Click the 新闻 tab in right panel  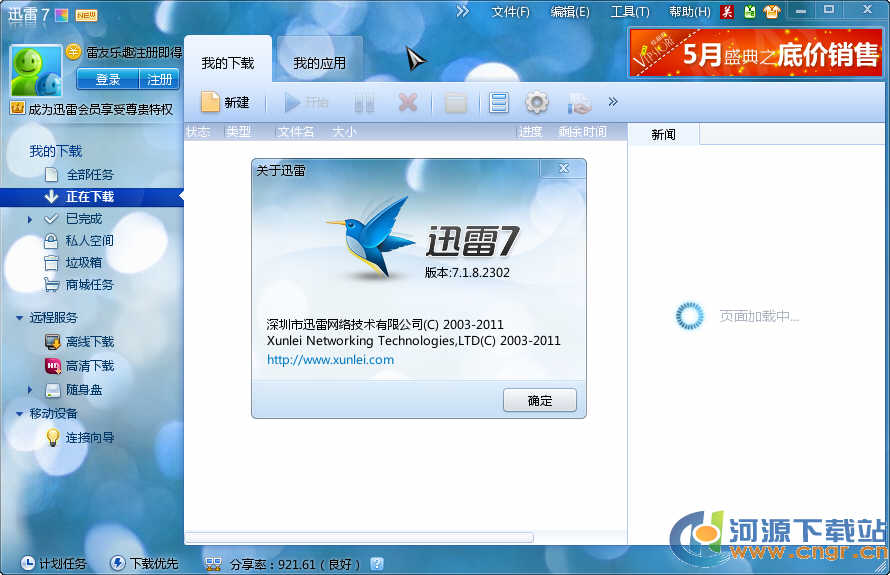pyautogui.click(x=663, y=135)
